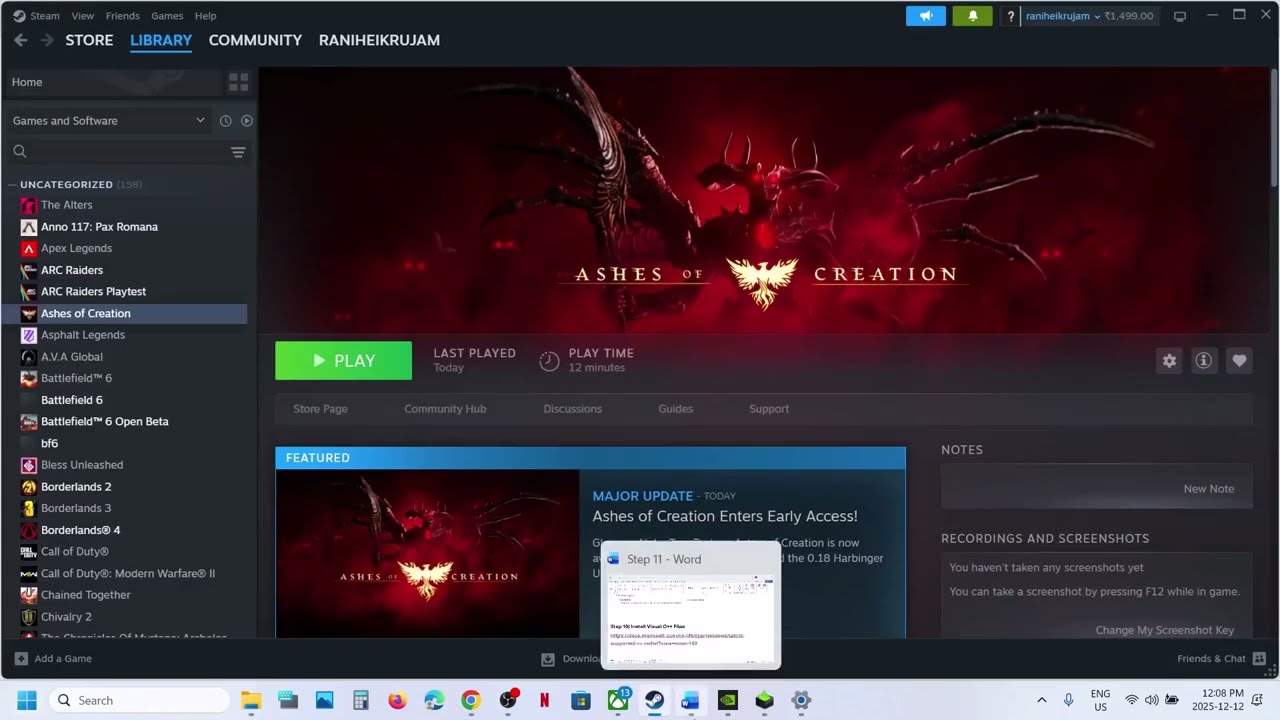Switch to the COMMUNITY tab
Screen dimensions: 1280x720
click(255, 40)
